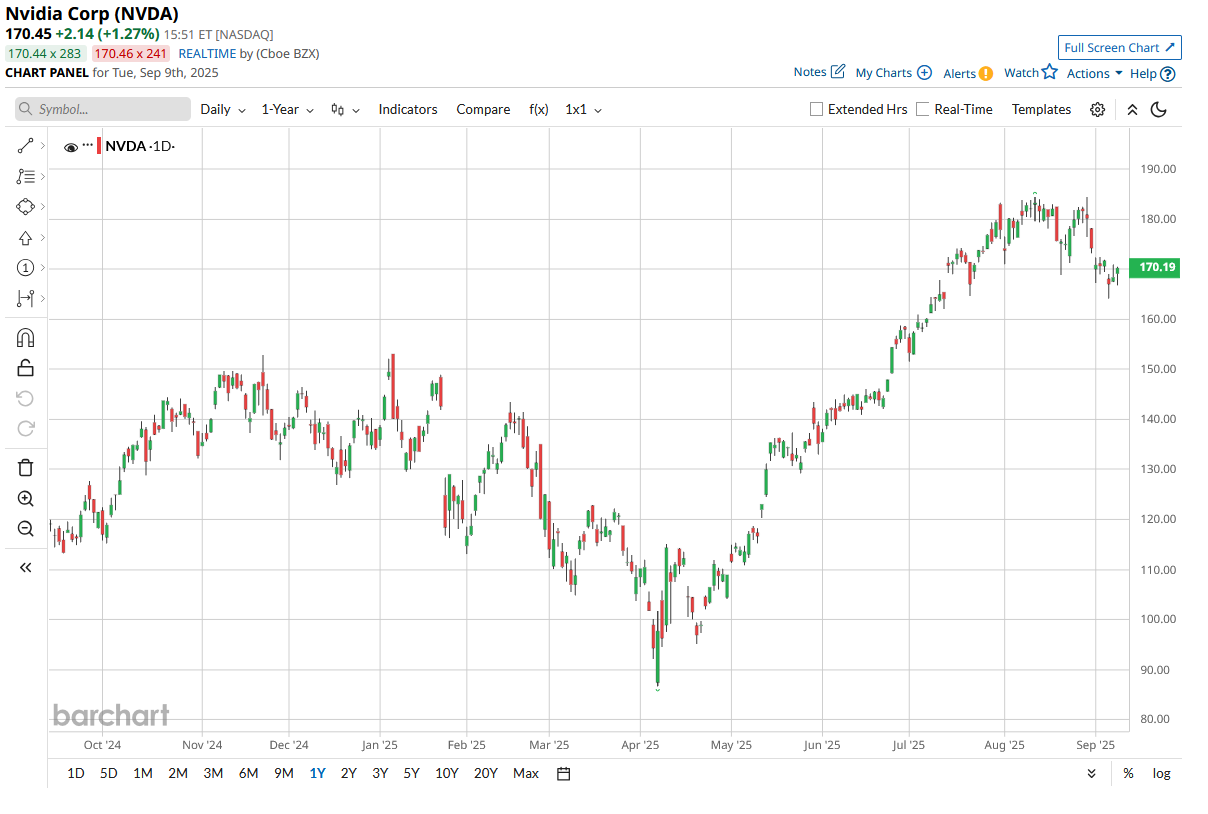
Task: Select the 5D range button
Action: pyautogui.click(x=109, y=773)
